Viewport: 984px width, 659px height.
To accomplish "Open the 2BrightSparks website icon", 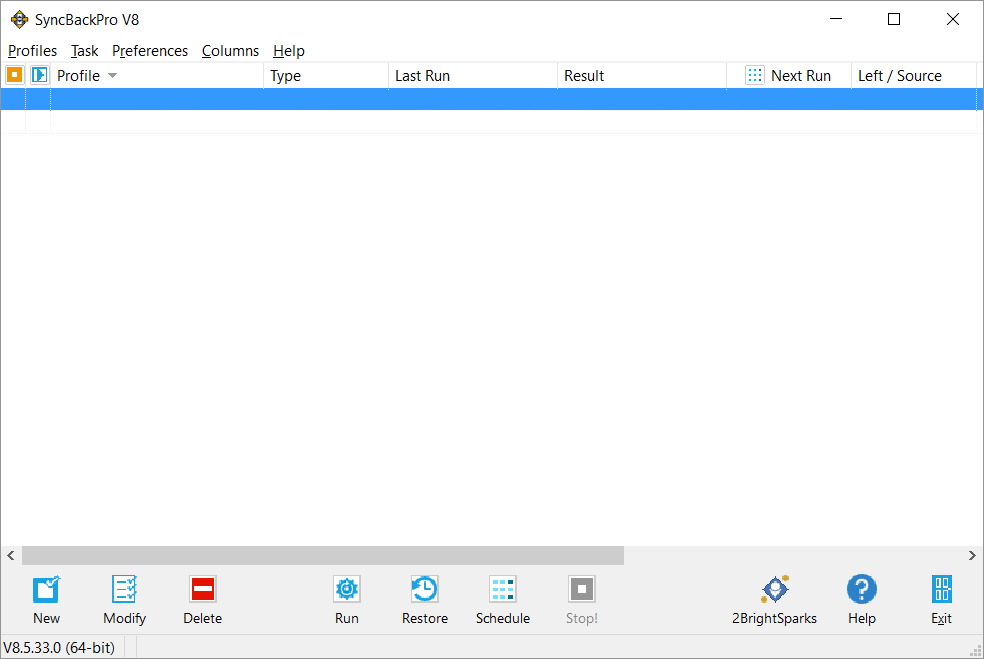I will point(775,589).
